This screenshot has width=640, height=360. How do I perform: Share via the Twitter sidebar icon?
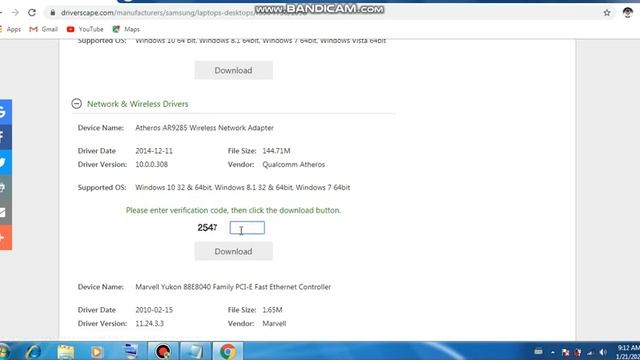point(5,162)
